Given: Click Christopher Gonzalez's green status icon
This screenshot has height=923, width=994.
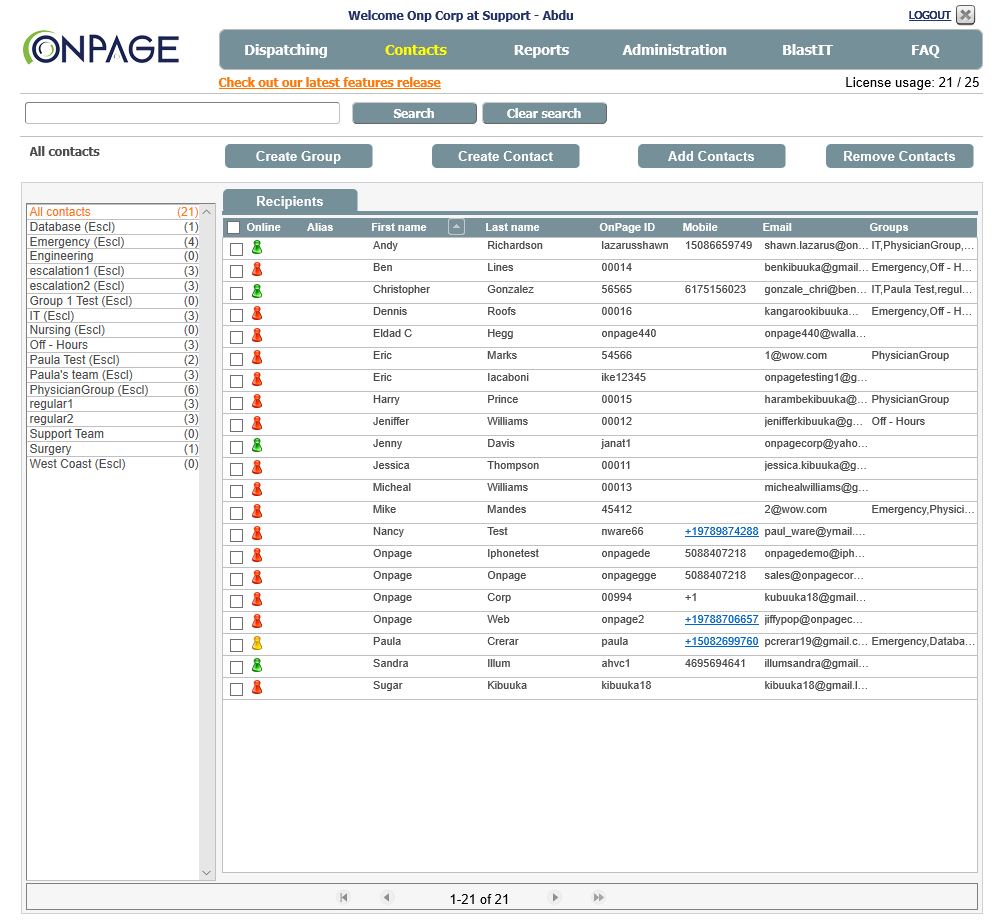Looking at the screenshot, I should tap(257, 292).
